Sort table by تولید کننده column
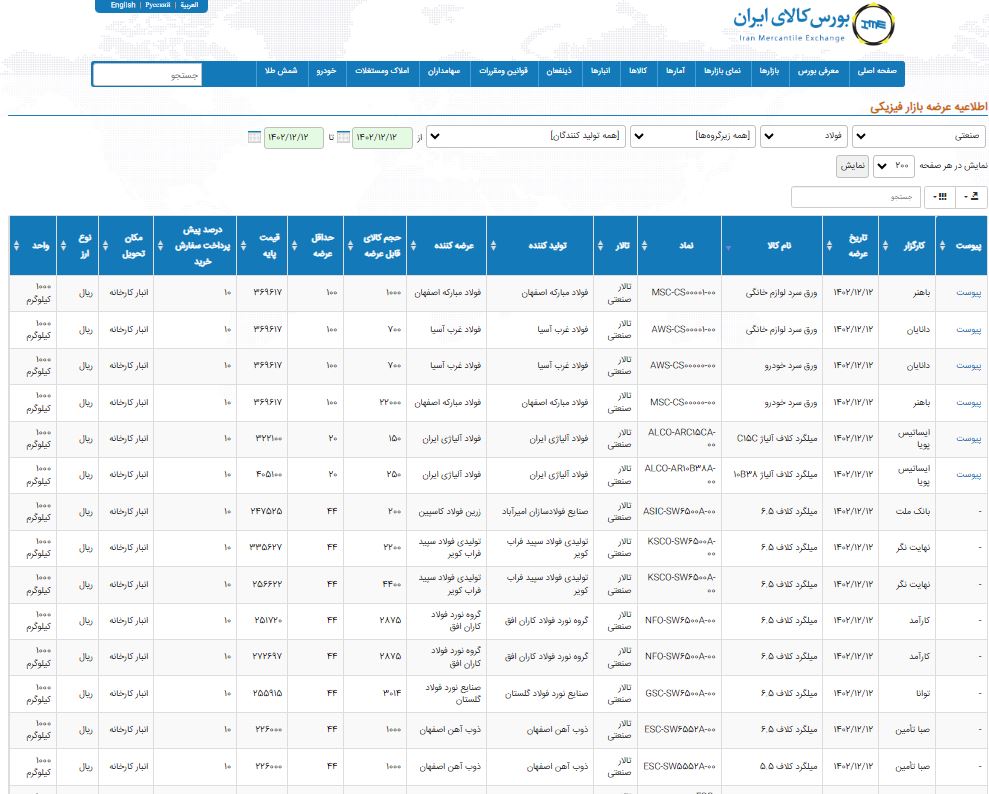The width and height of the screenshot is (989, 794). [493, 245]
